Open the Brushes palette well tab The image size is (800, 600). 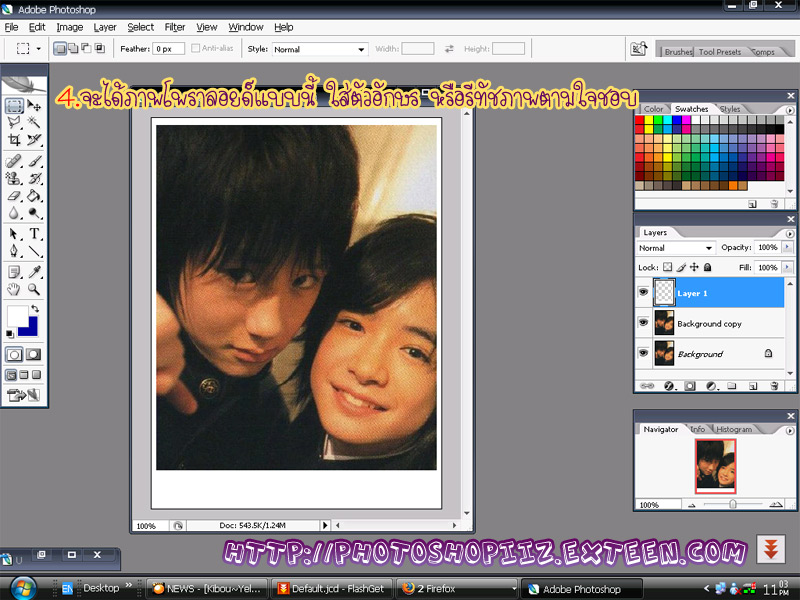678,52
